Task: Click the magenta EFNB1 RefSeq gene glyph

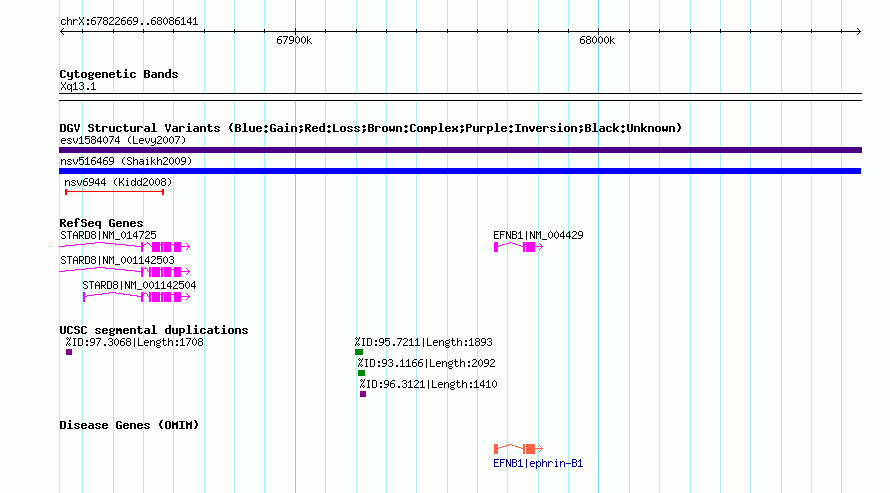Action: pyautogui.click(x=518, y=247)
